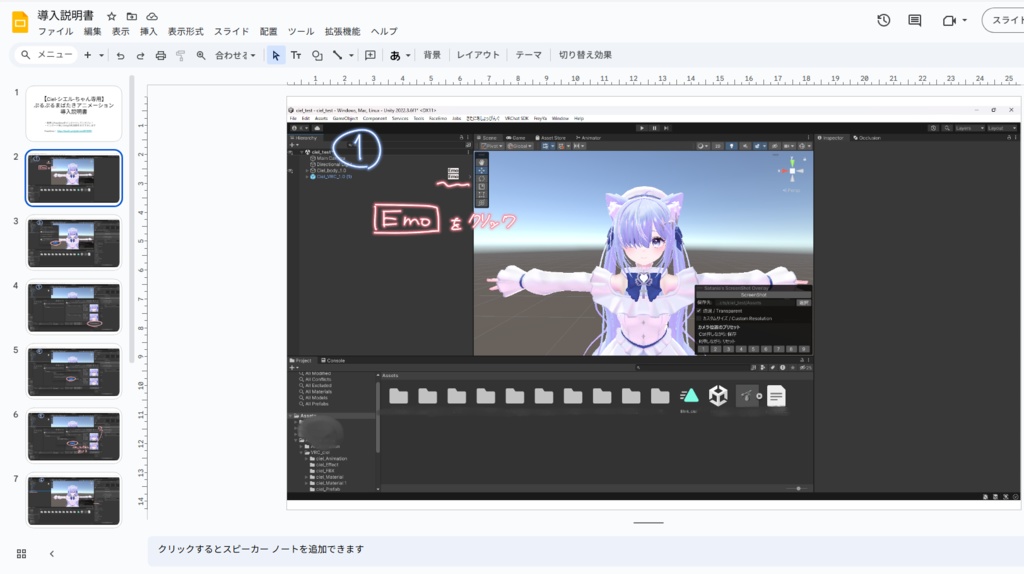This screenshot has width=1024, height=574.
Task: Add a new slide with the plus button
Action: (87, 56)
